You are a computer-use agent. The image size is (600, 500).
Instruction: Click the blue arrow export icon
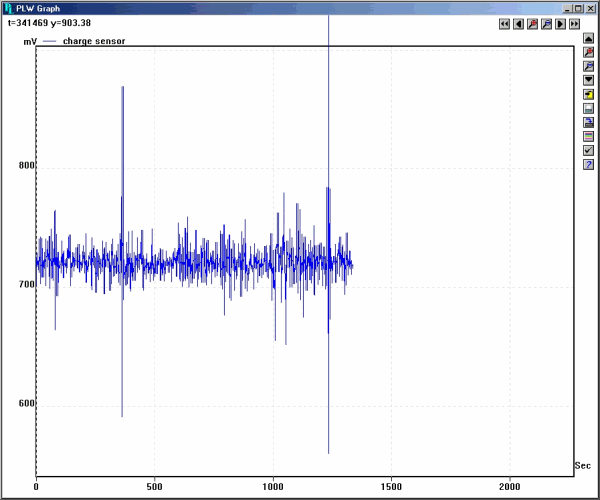click(589, 122)
